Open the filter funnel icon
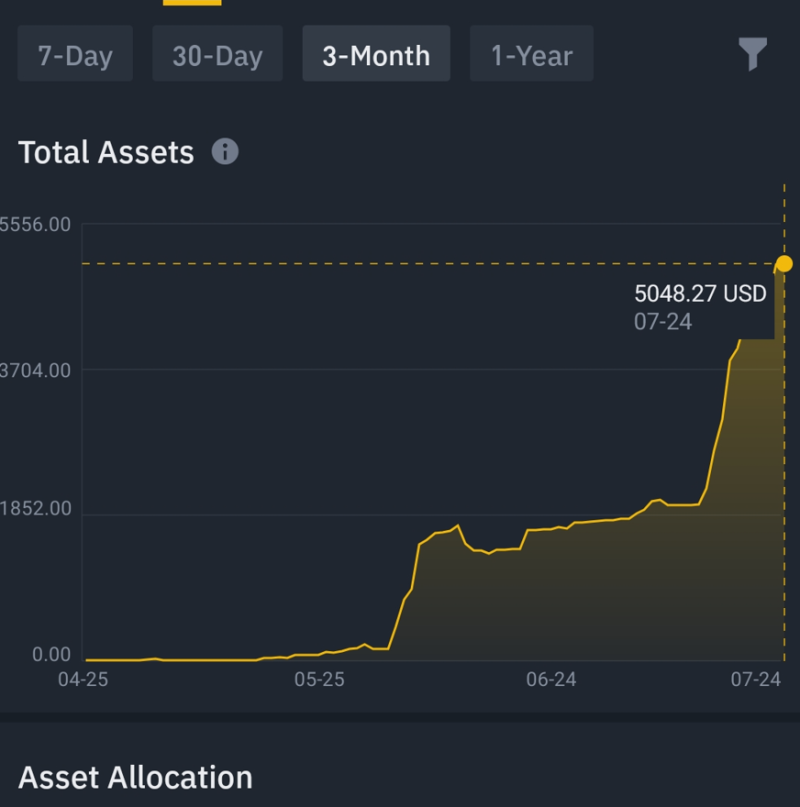This screenshot has height=807, width=800. point(753,54)
